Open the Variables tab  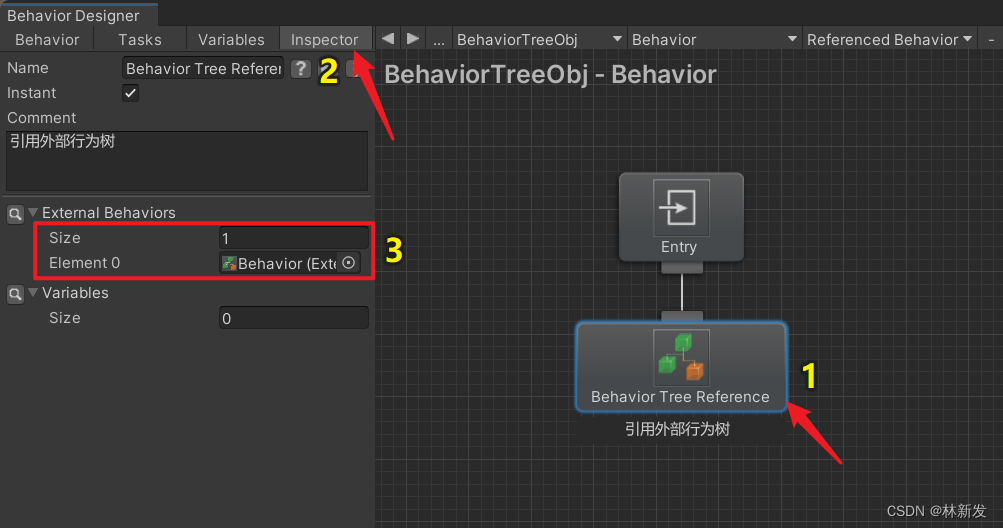pos(231,40)
